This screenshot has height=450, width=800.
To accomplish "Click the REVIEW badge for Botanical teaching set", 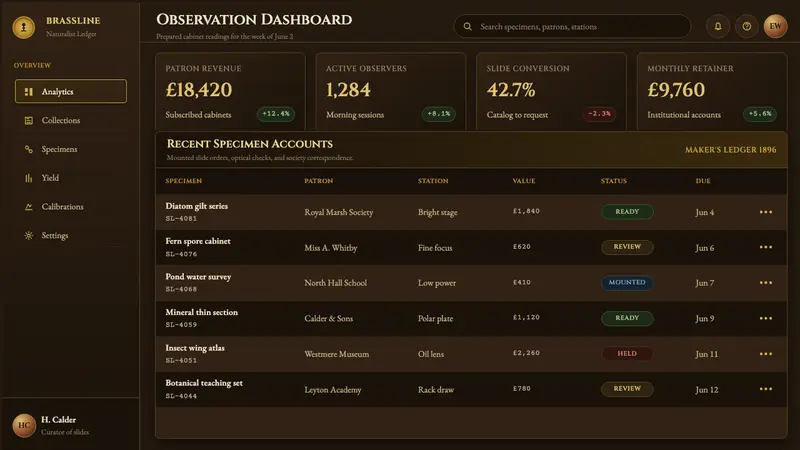I will point(627,389).
